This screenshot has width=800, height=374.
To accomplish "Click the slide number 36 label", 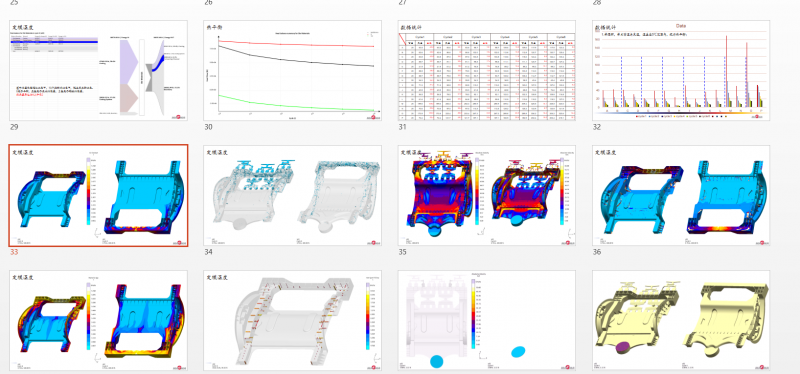I will click(596, 252).
